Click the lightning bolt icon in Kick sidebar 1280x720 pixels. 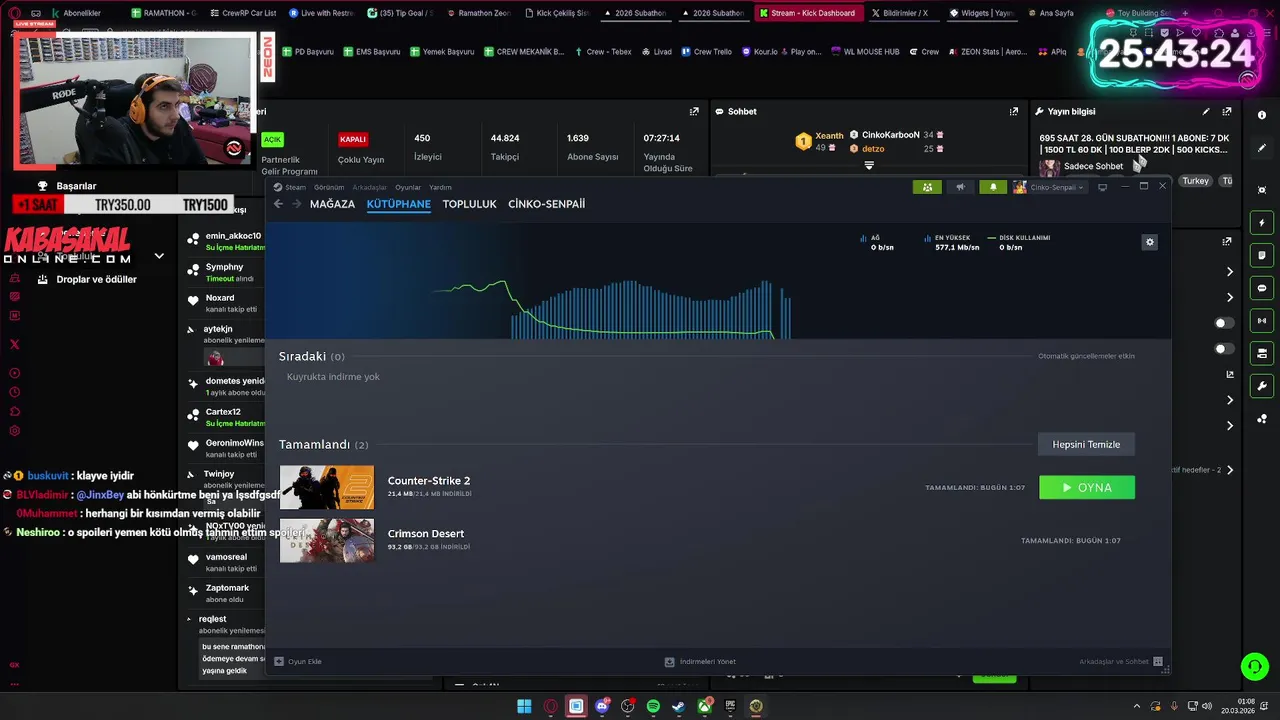tap(1262, 223)
